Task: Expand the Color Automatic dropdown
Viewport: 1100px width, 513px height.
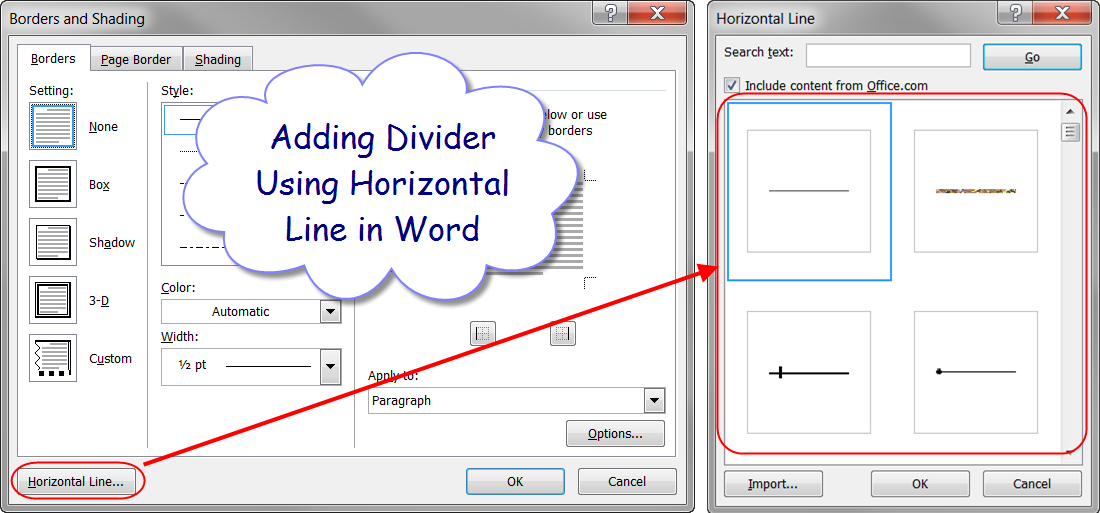Action: click(330, 312)
